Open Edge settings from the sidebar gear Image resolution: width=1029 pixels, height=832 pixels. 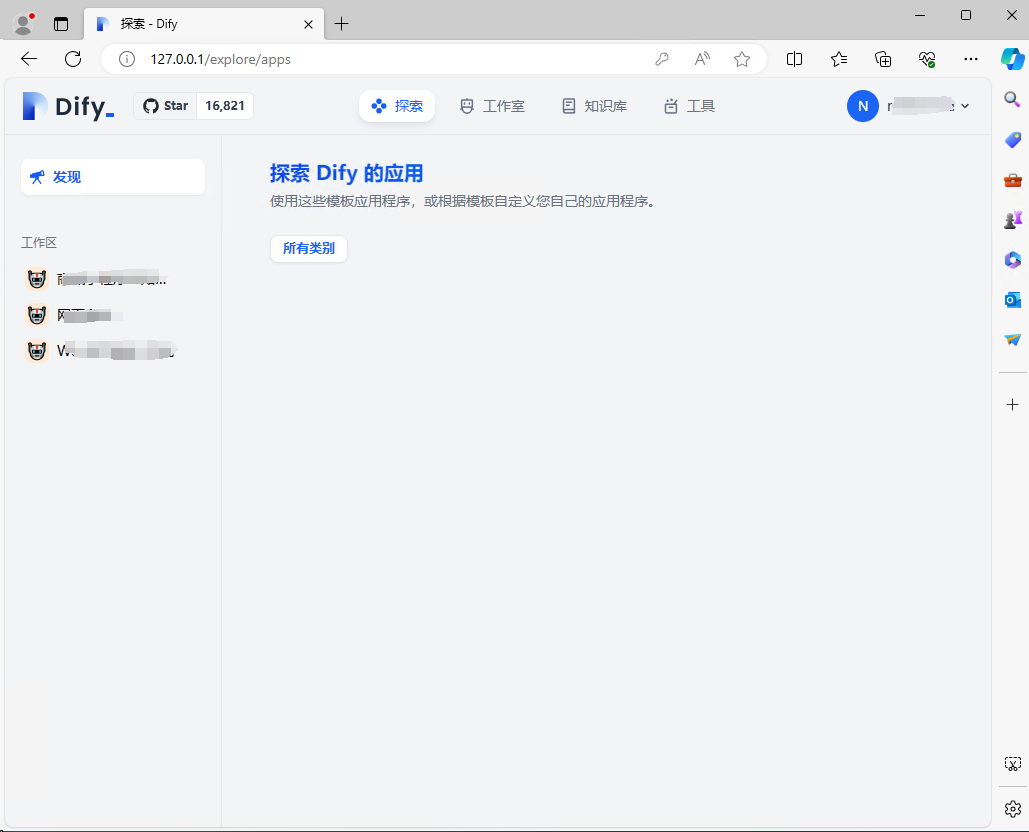point(1011,808)
